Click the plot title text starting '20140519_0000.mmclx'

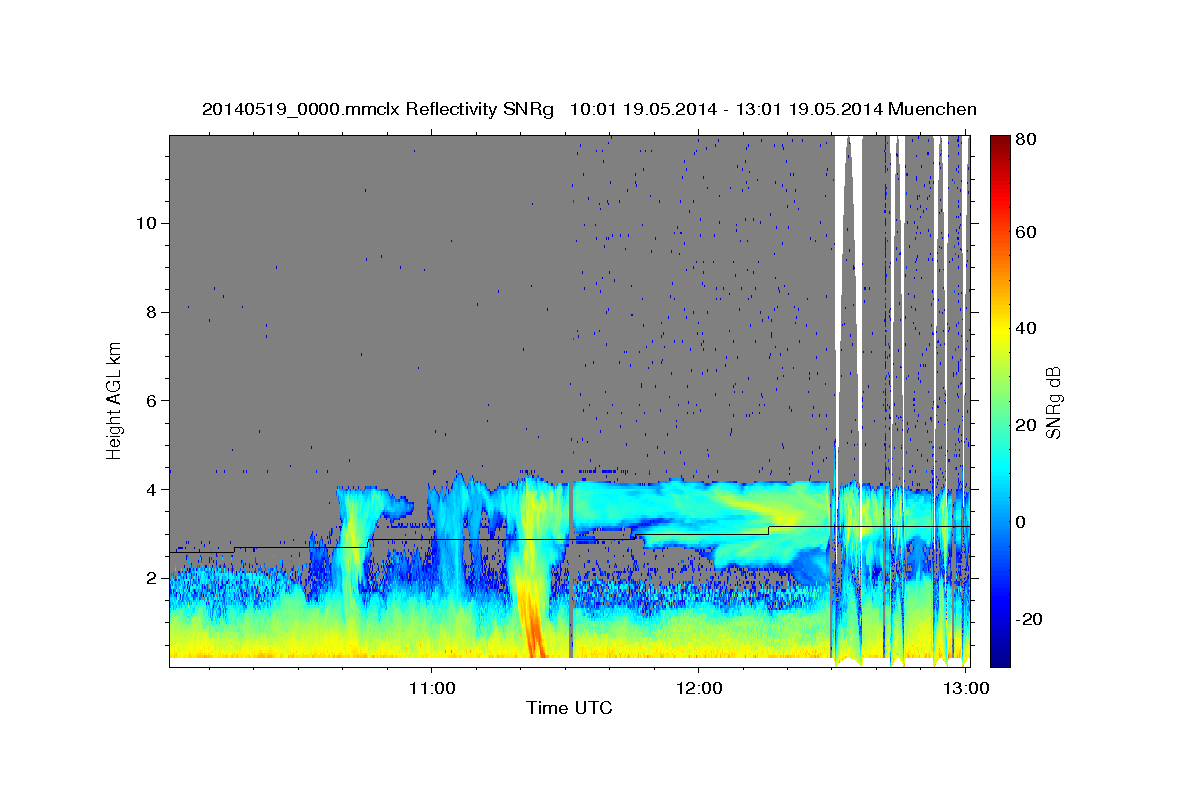(x=589, y=109)
